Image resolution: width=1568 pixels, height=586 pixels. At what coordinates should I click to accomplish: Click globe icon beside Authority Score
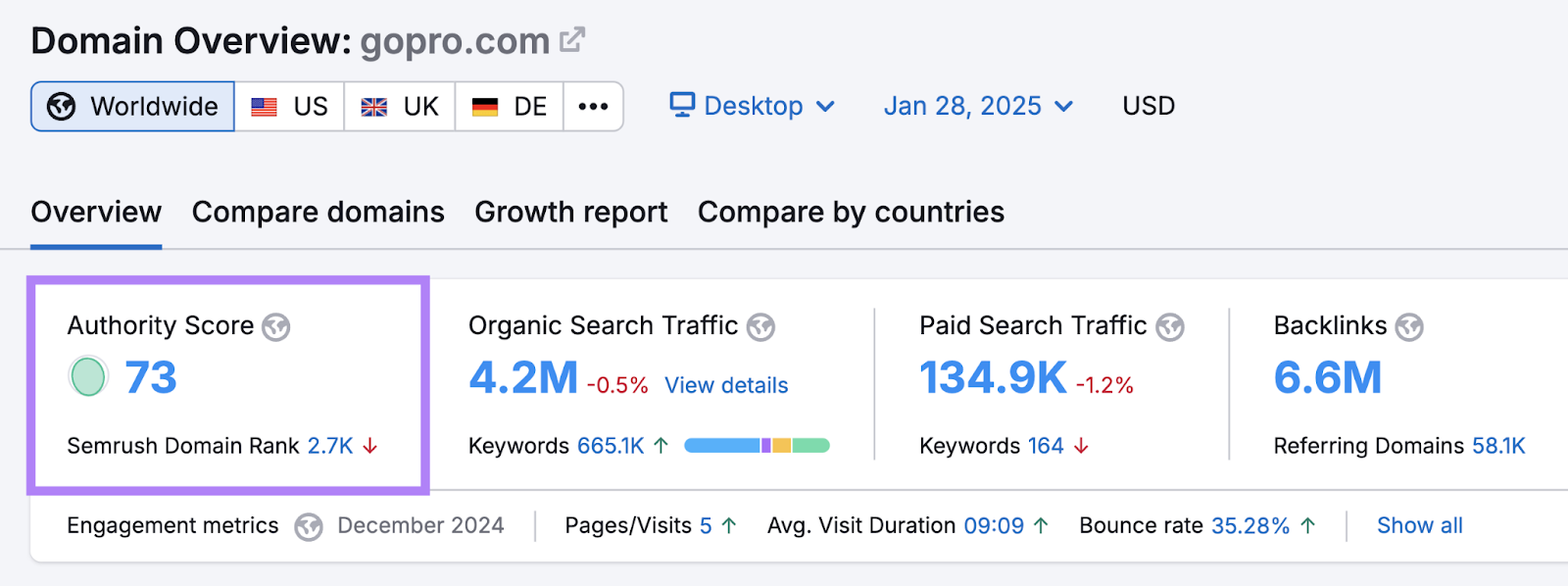coord(276,327)
